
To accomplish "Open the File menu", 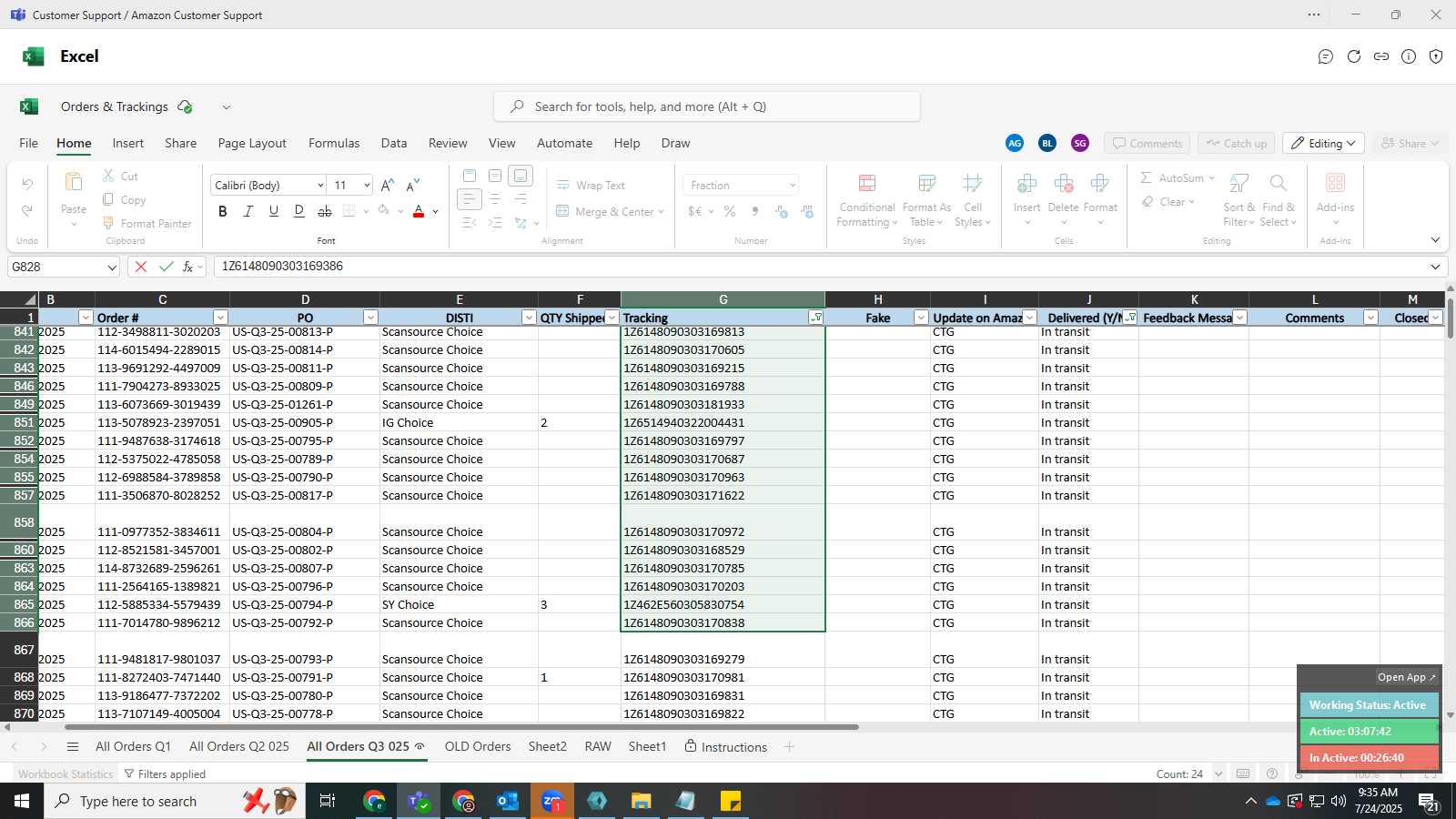I will [x=29, y=143].
